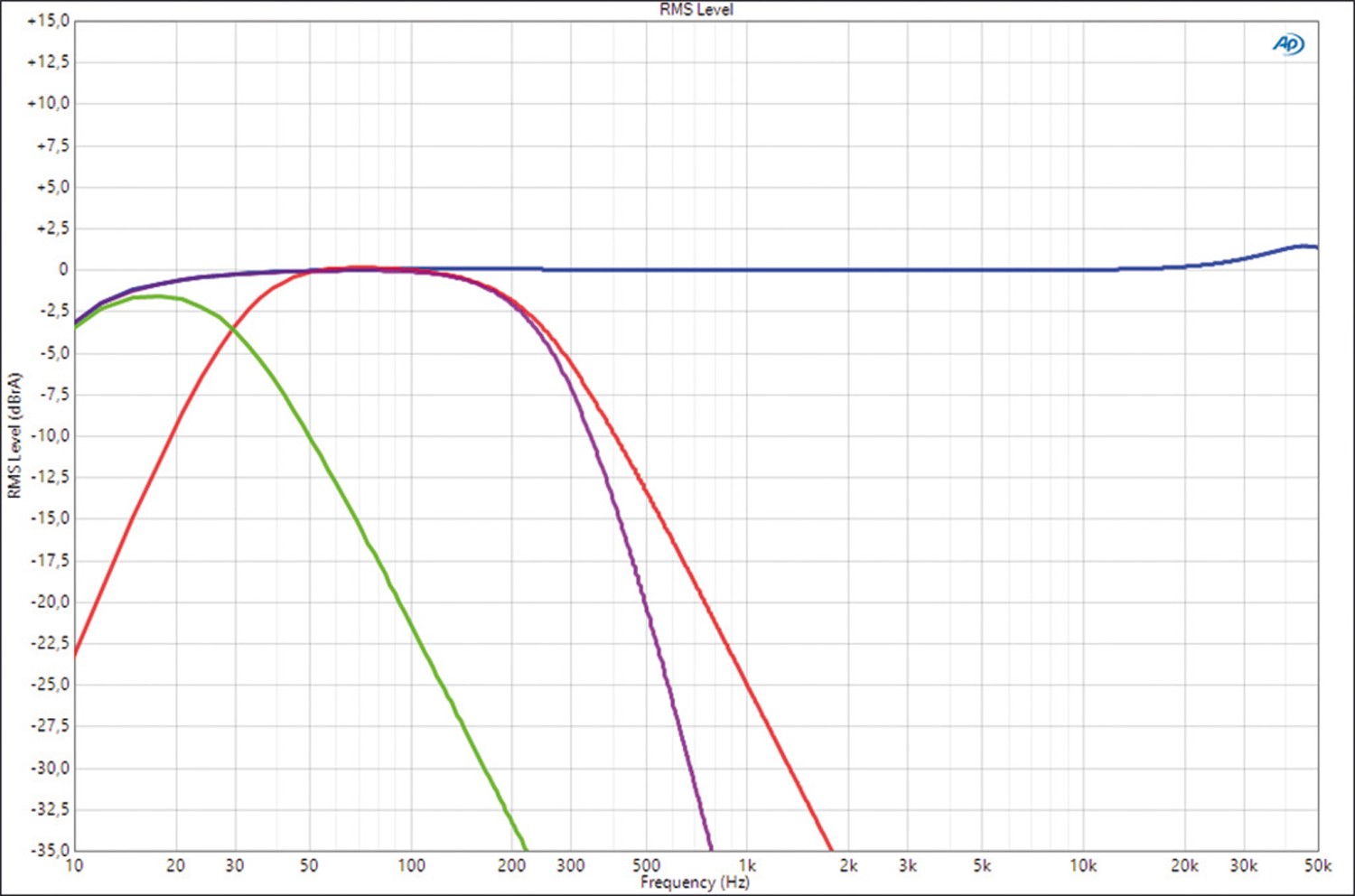This screenshot has height=896, width=1355.
Task: Click the 30k frequency axis label
Action: (x=1244, y=865)
